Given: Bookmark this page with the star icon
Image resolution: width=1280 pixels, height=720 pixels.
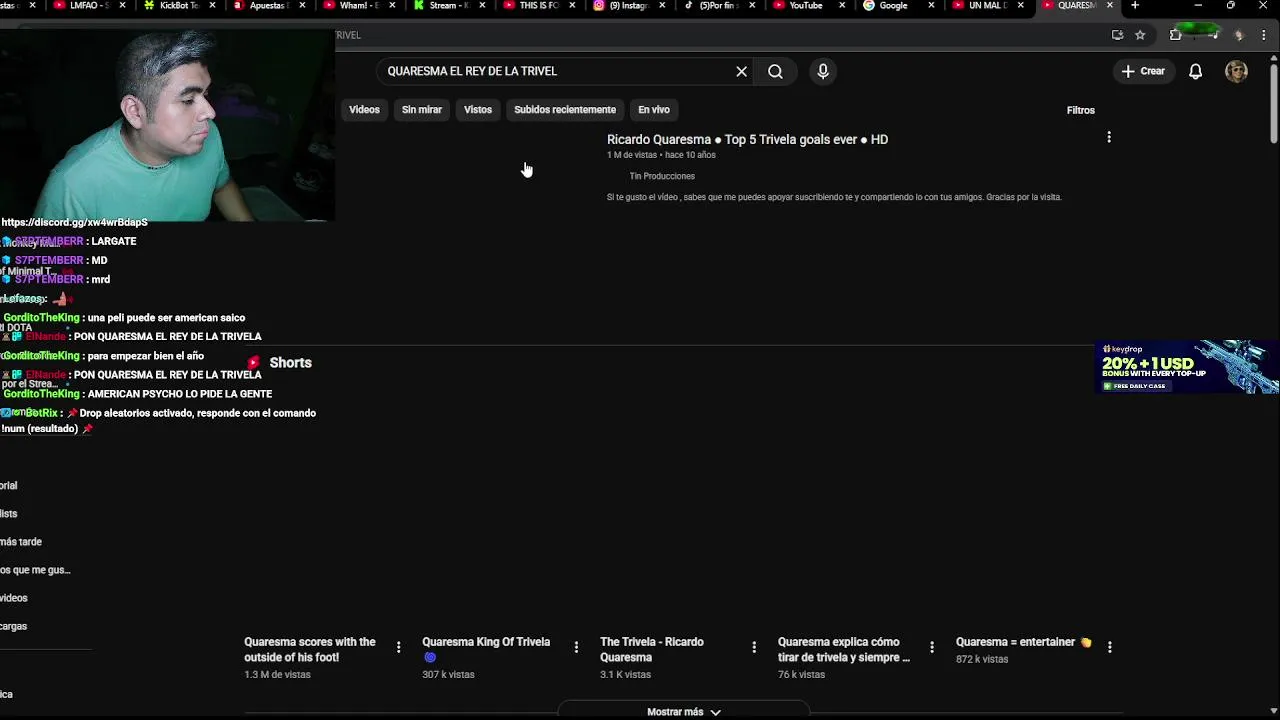Looking at the screenshot, I should tap(1140, 35).
